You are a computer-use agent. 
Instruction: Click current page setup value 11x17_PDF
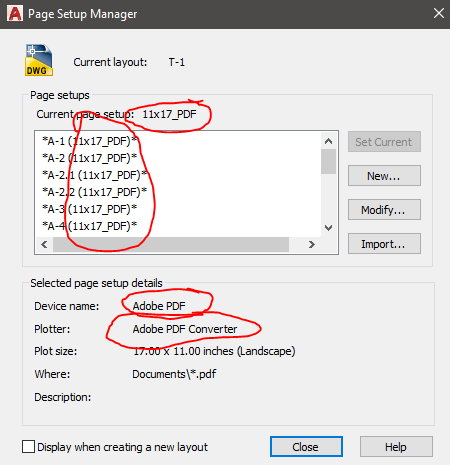point(170,114)
